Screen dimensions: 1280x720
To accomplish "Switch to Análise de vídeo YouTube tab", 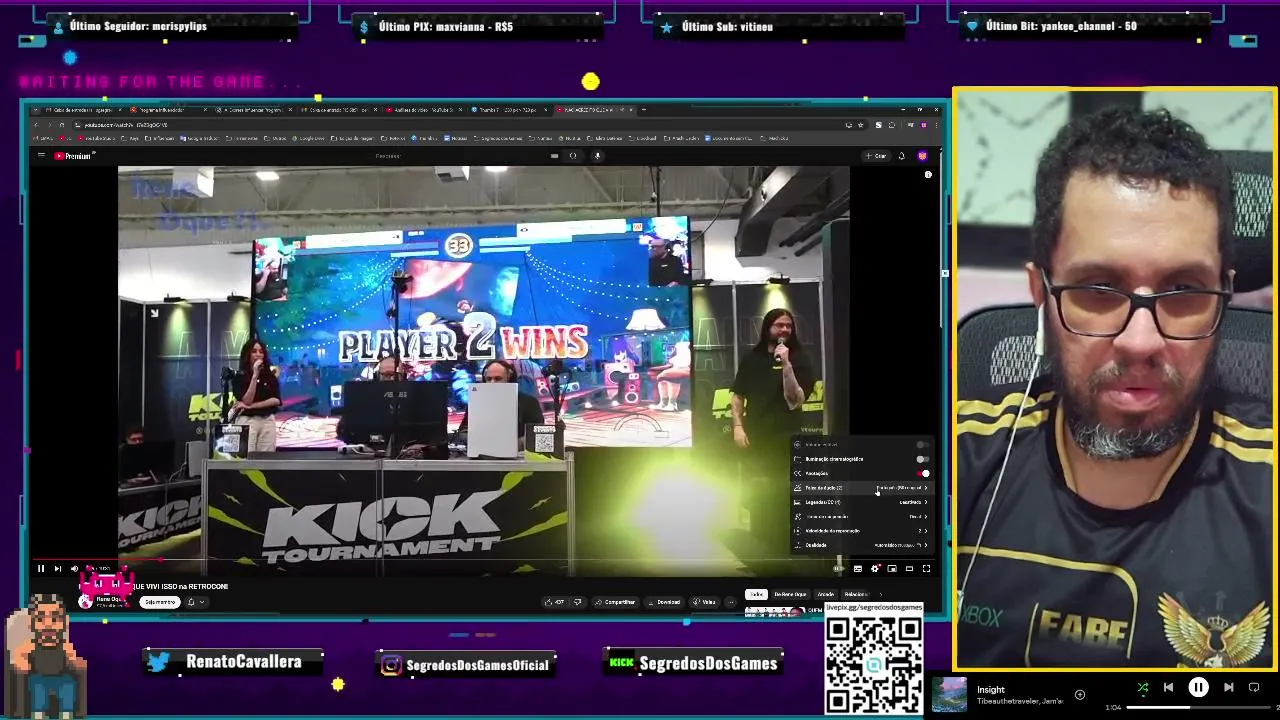I will point(425,110).
